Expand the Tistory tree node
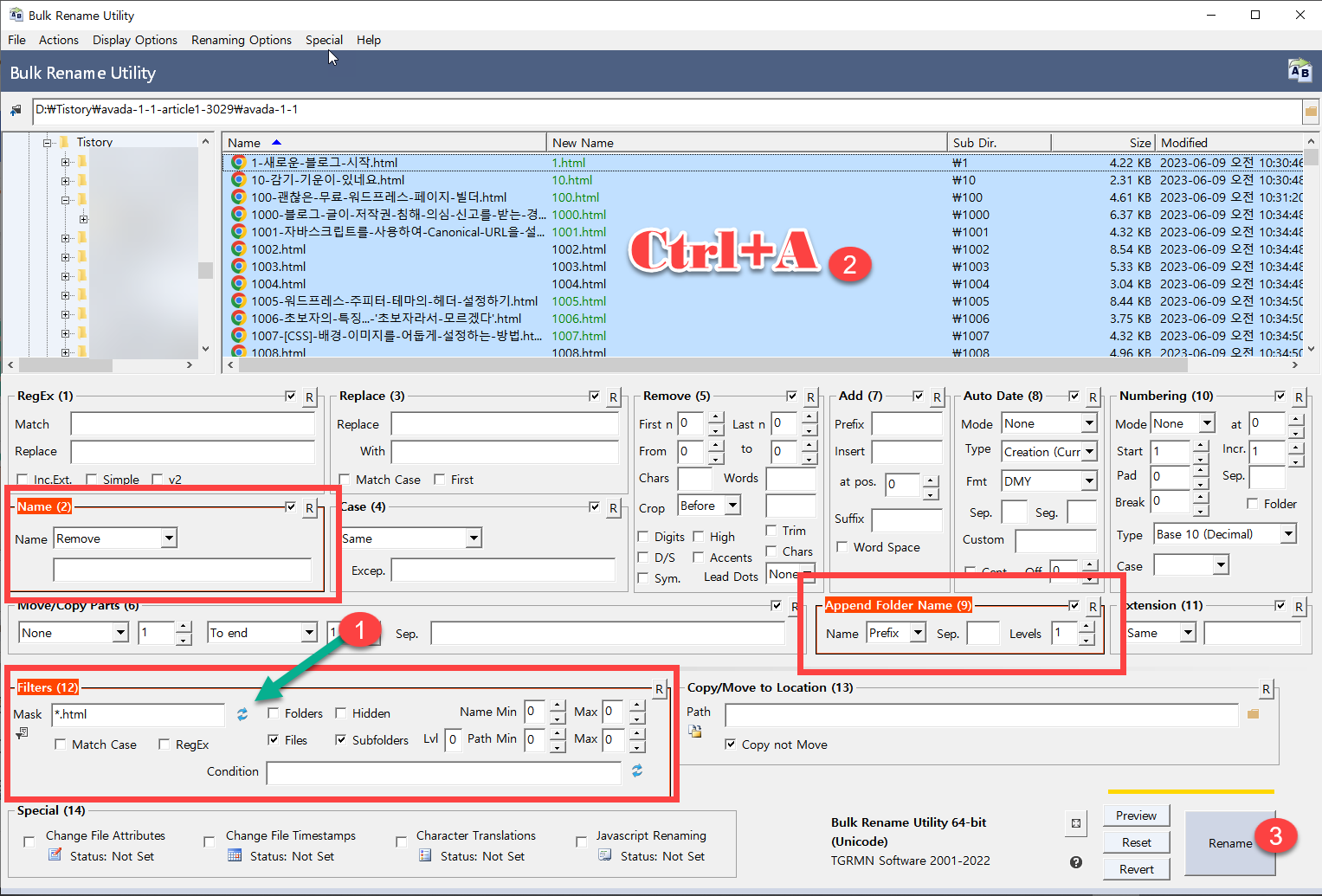Screen dimensions: 1322x896 [x=48, y=143]
